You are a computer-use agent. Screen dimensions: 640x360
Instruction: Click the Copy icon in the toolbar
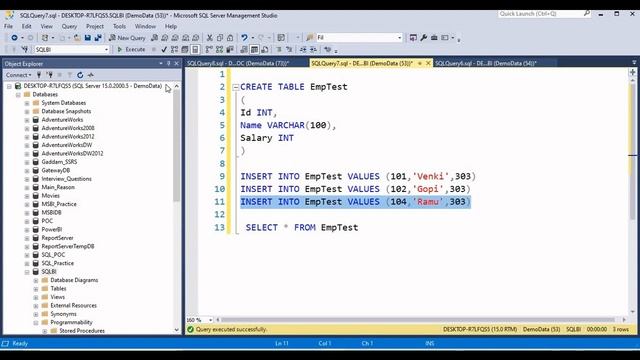[220, 38]
